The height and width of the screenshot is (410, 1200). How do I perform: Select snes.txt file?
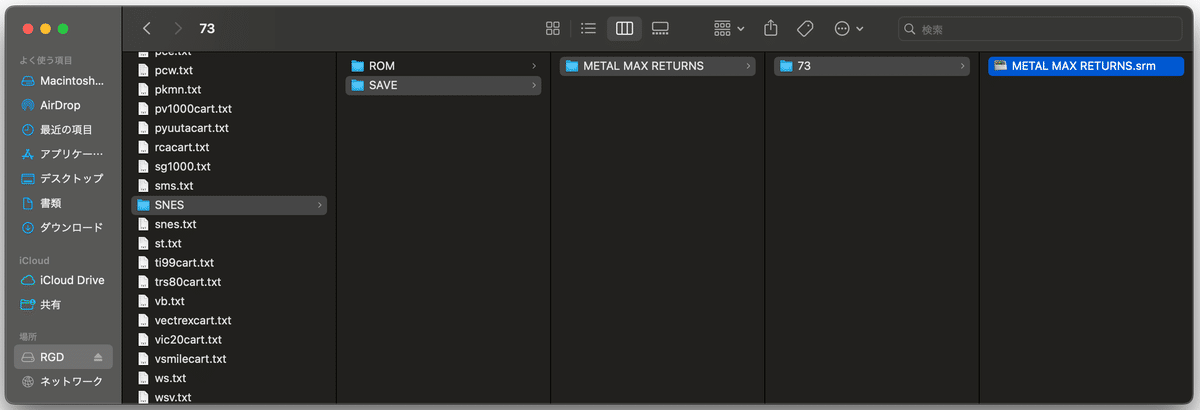229,224
